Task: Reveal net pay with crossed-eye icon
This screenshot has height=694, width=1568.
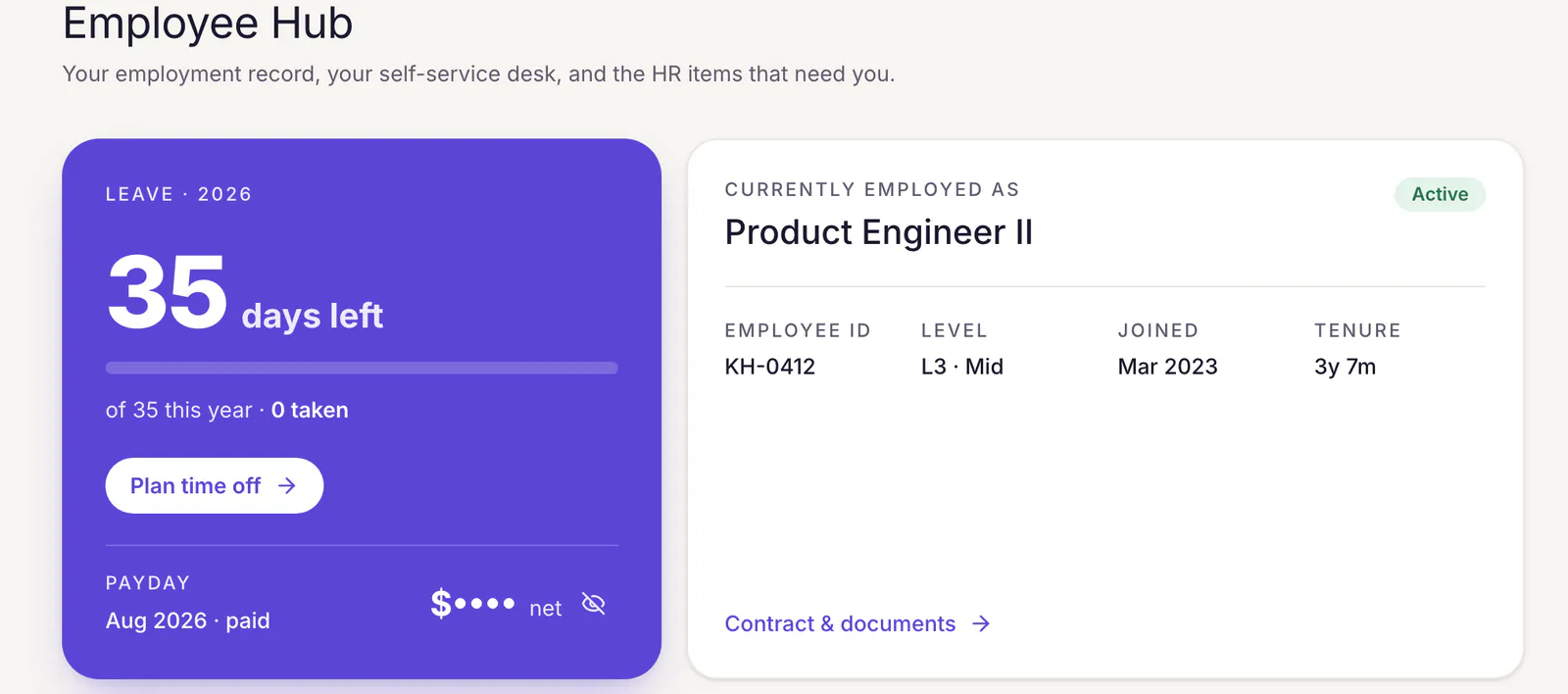Action: pyautogui.click(x=594, y=604)
